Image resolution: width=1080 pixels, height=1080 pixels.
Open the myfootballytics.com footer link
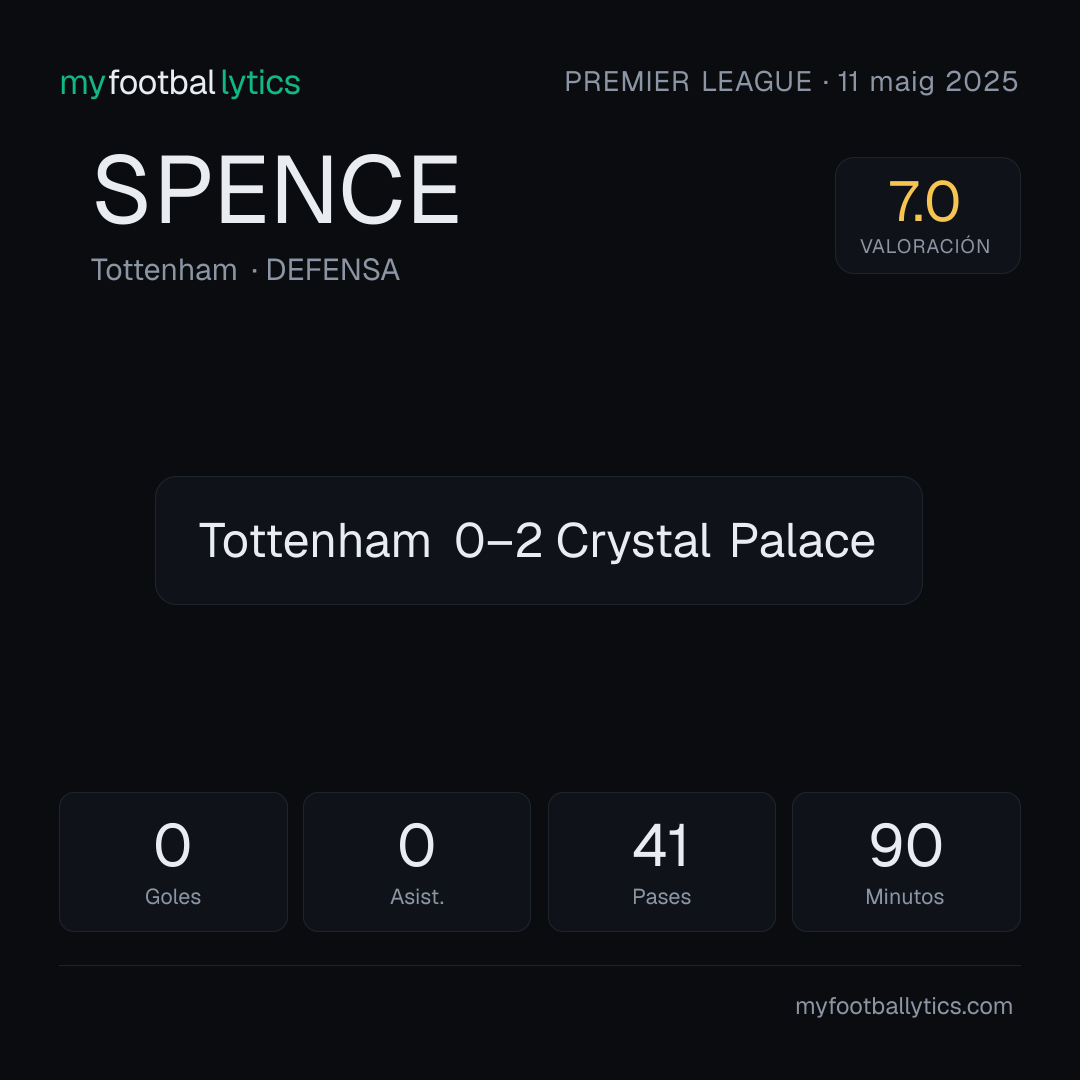pos(904,1006)
